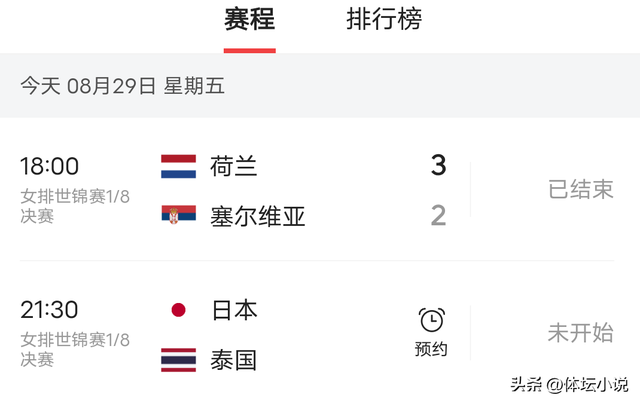
Task: Tap the Thailand flag icon
Action: click(x=178, y=360)
